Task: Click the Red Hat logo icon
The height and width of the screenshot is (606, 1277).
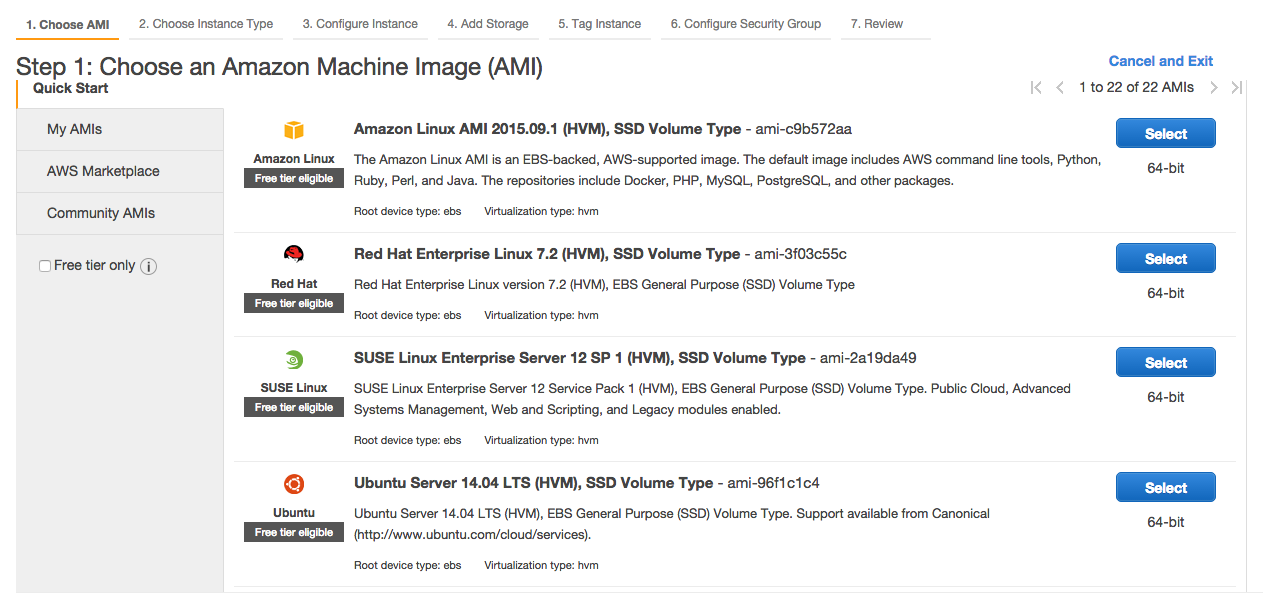Action: pos(294,255)
